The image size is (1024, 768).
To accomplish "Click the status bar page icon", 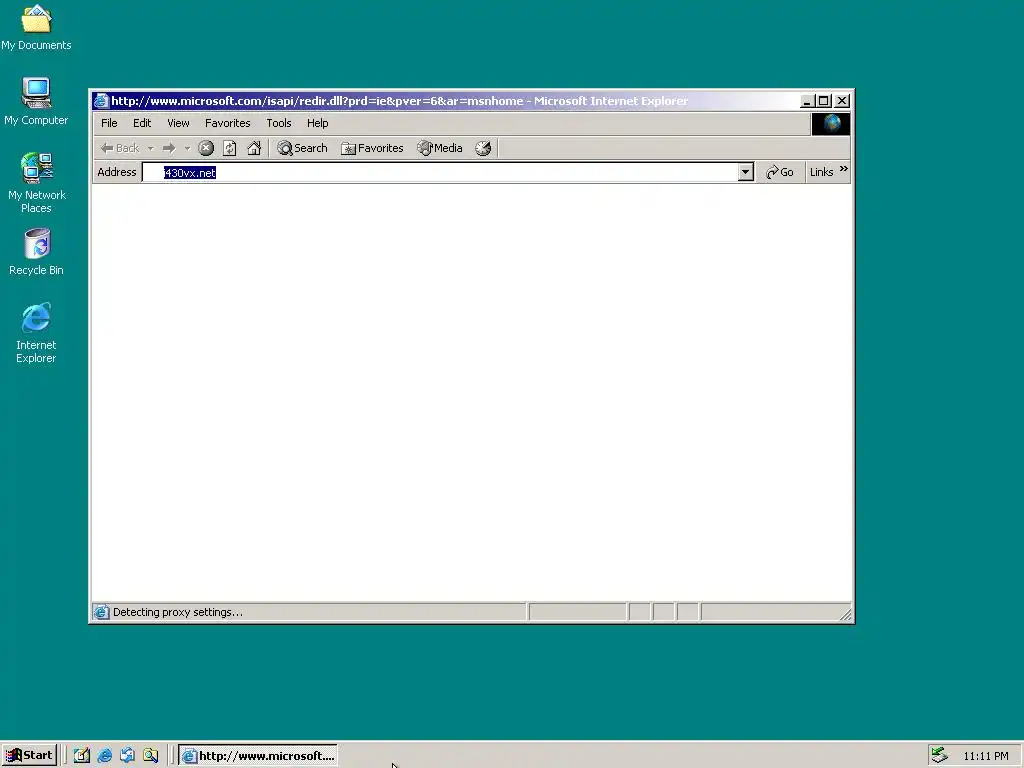I will (101, 612).
